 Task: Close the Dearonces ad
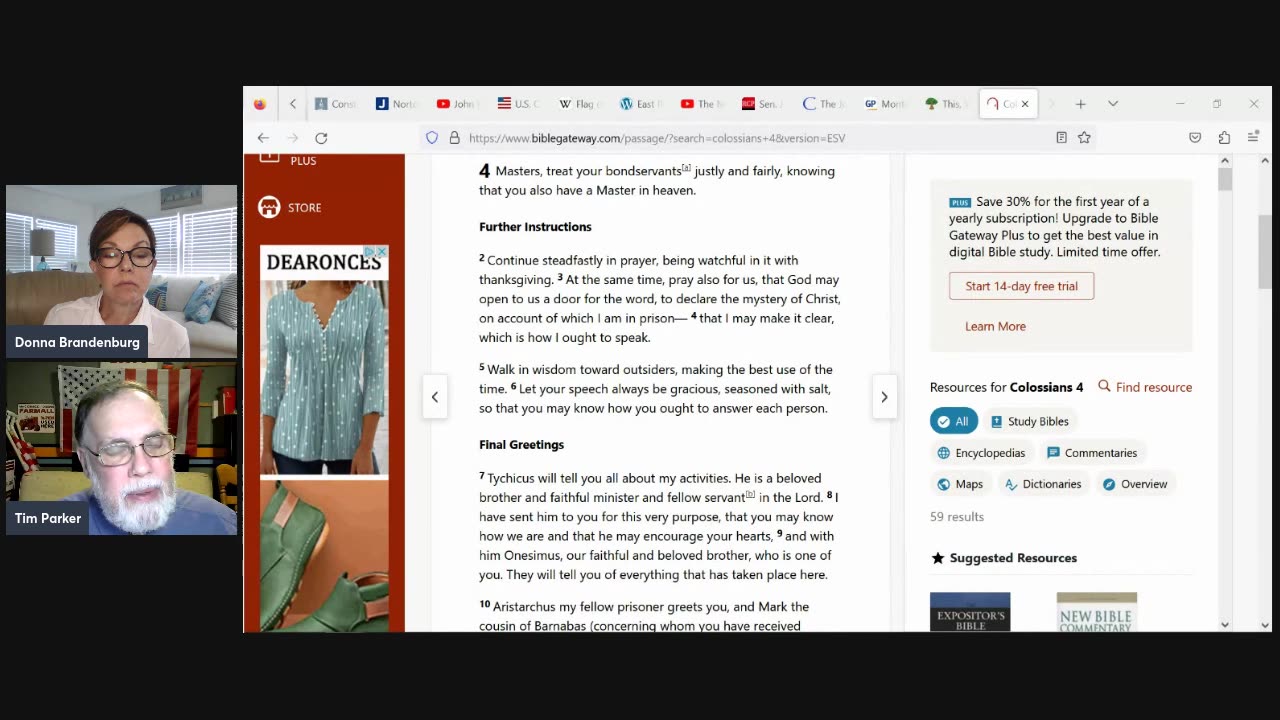click(381, 252)
